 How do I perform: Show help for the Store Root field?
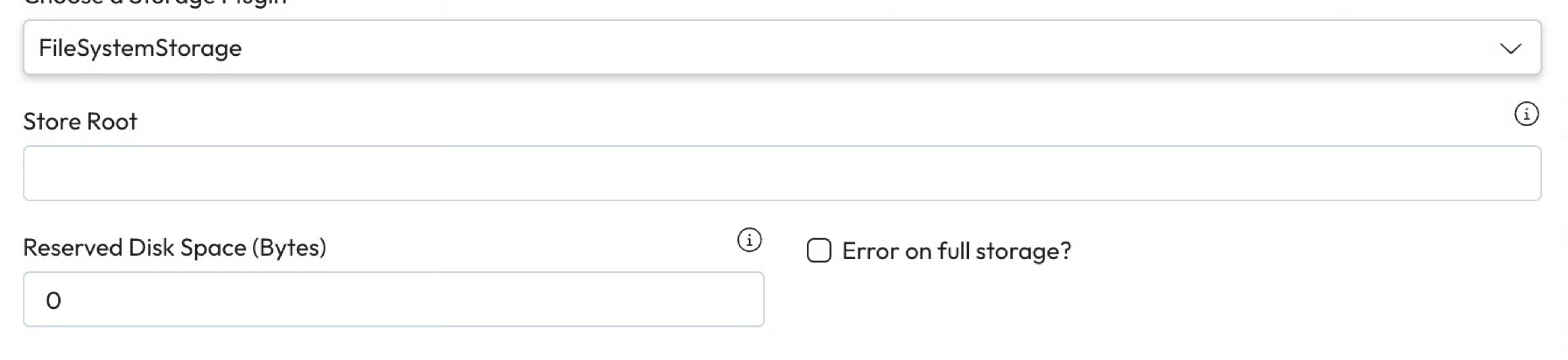[x=1526, y=114]
